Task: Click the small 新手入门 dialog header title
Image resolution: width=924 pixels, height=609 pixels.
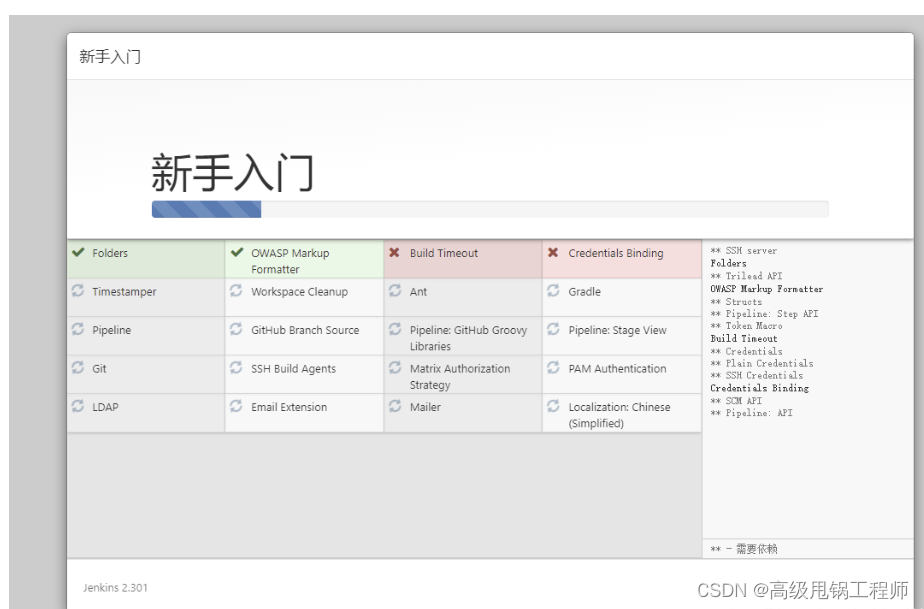Action: coord(110,57)
